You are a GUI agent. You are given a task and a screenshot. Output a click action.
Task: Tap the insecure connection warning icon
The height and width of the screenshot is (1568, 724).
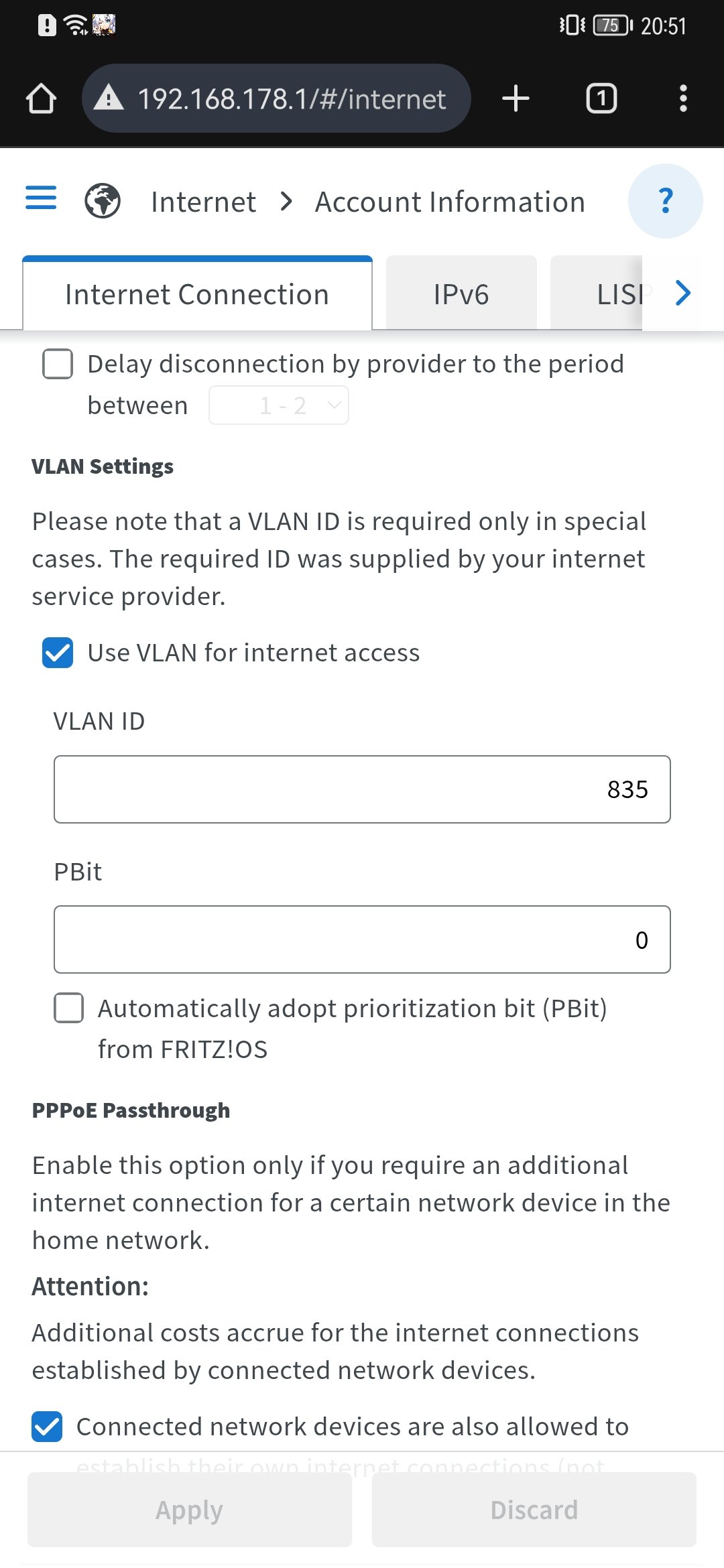pyautogui.click(x=109, y=99)
